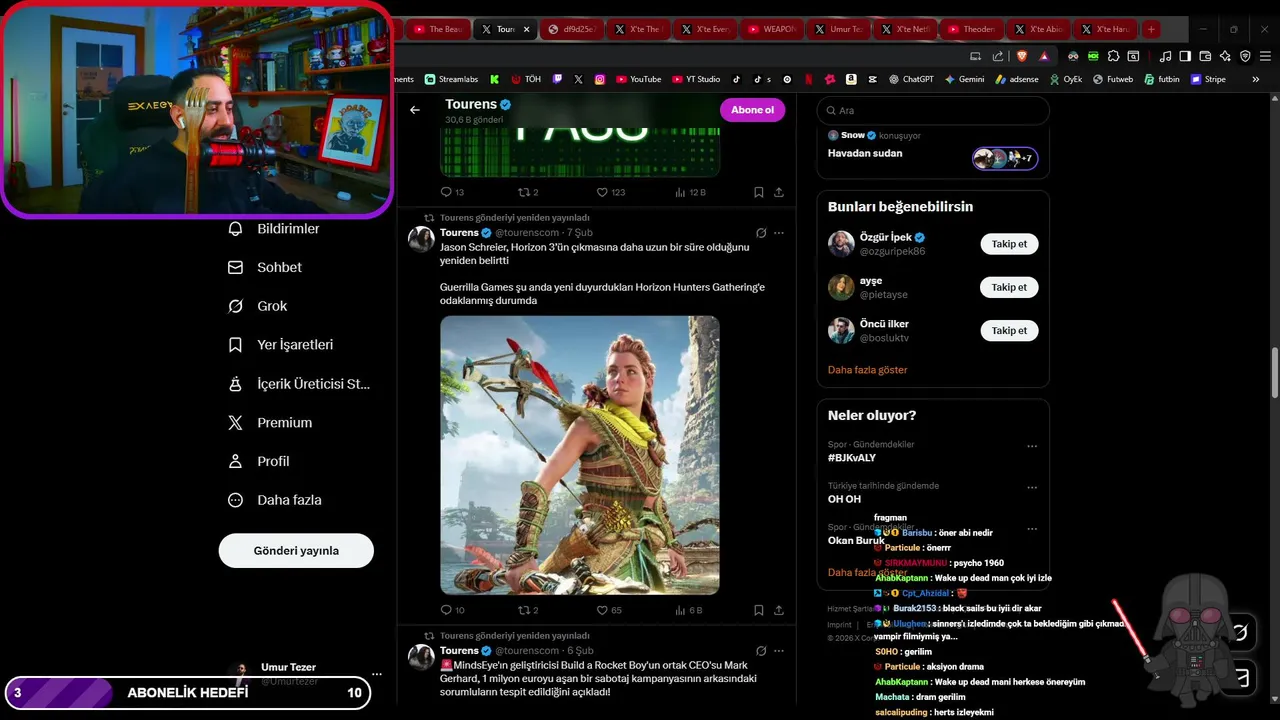This screenshot has height=720, width=1280.
Task: Open Premium from the sidebar
Action: tap(270, 423)
